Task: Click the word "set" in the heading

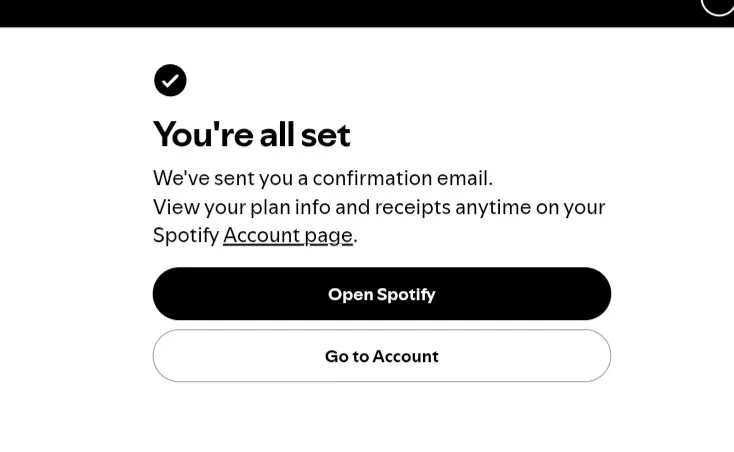Action: [325, 136]
